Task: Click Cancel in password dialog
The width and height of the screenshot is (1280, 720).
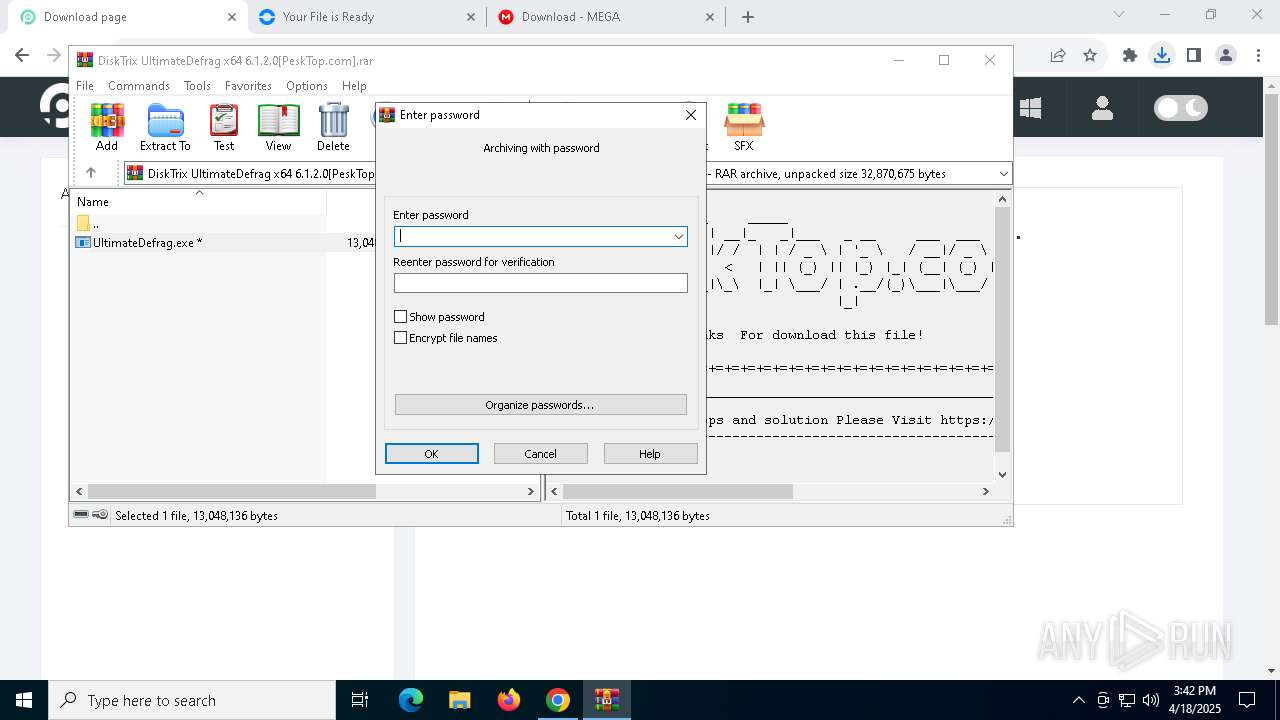Action: point(541,454)
